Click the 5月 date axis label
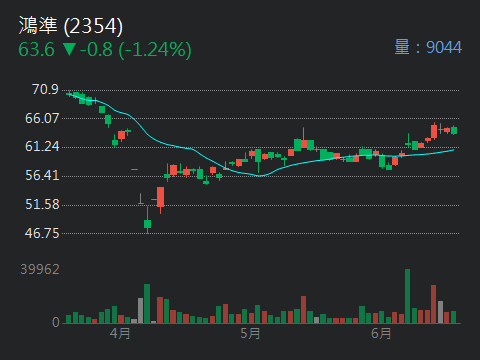 (x=250, y=333)
